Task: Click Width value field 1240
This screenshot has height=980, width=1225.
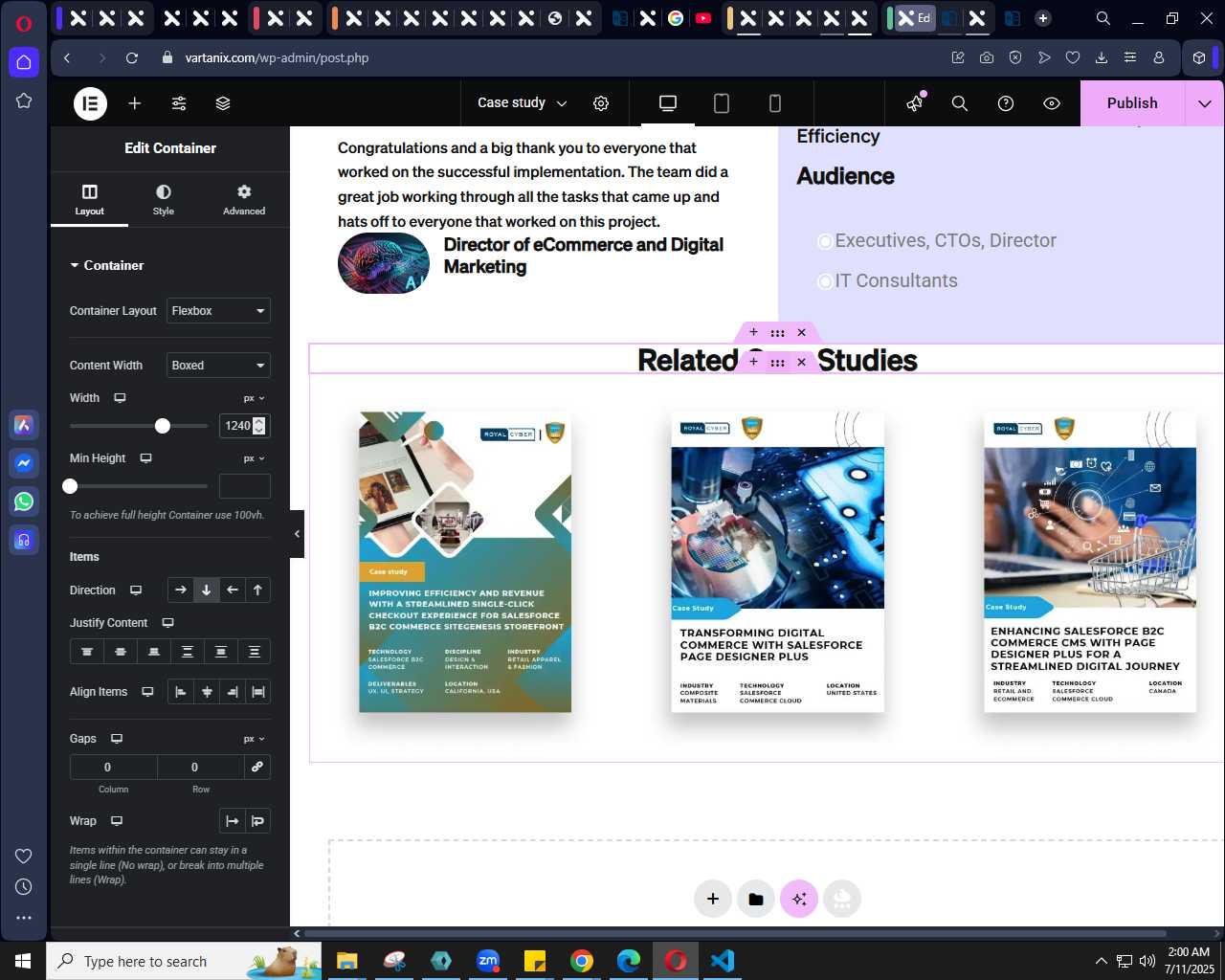Action: pyautogui.click(x=245, y=426)
